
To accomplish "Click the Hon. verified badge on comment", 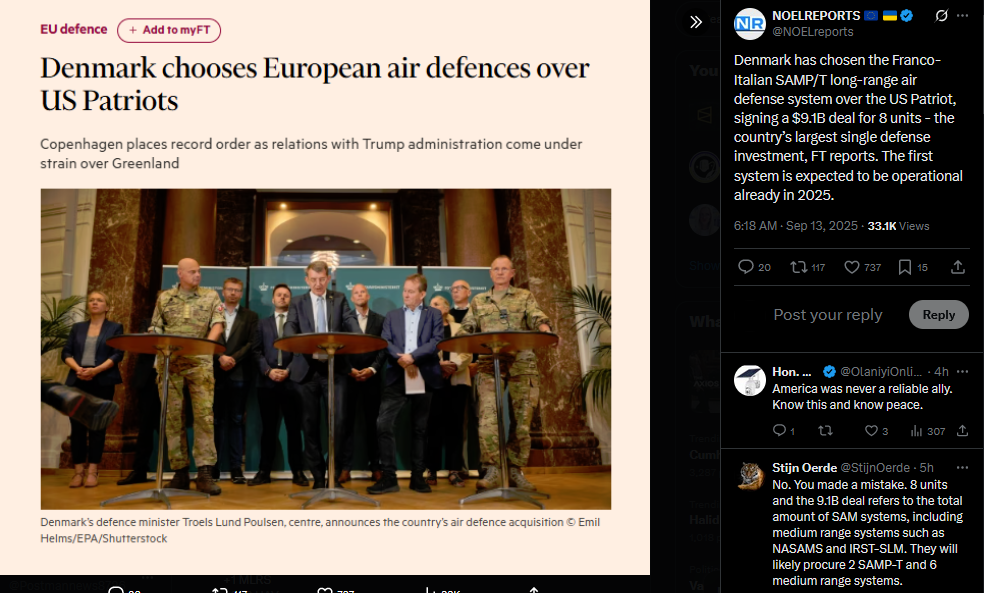I will click(829, 371).
